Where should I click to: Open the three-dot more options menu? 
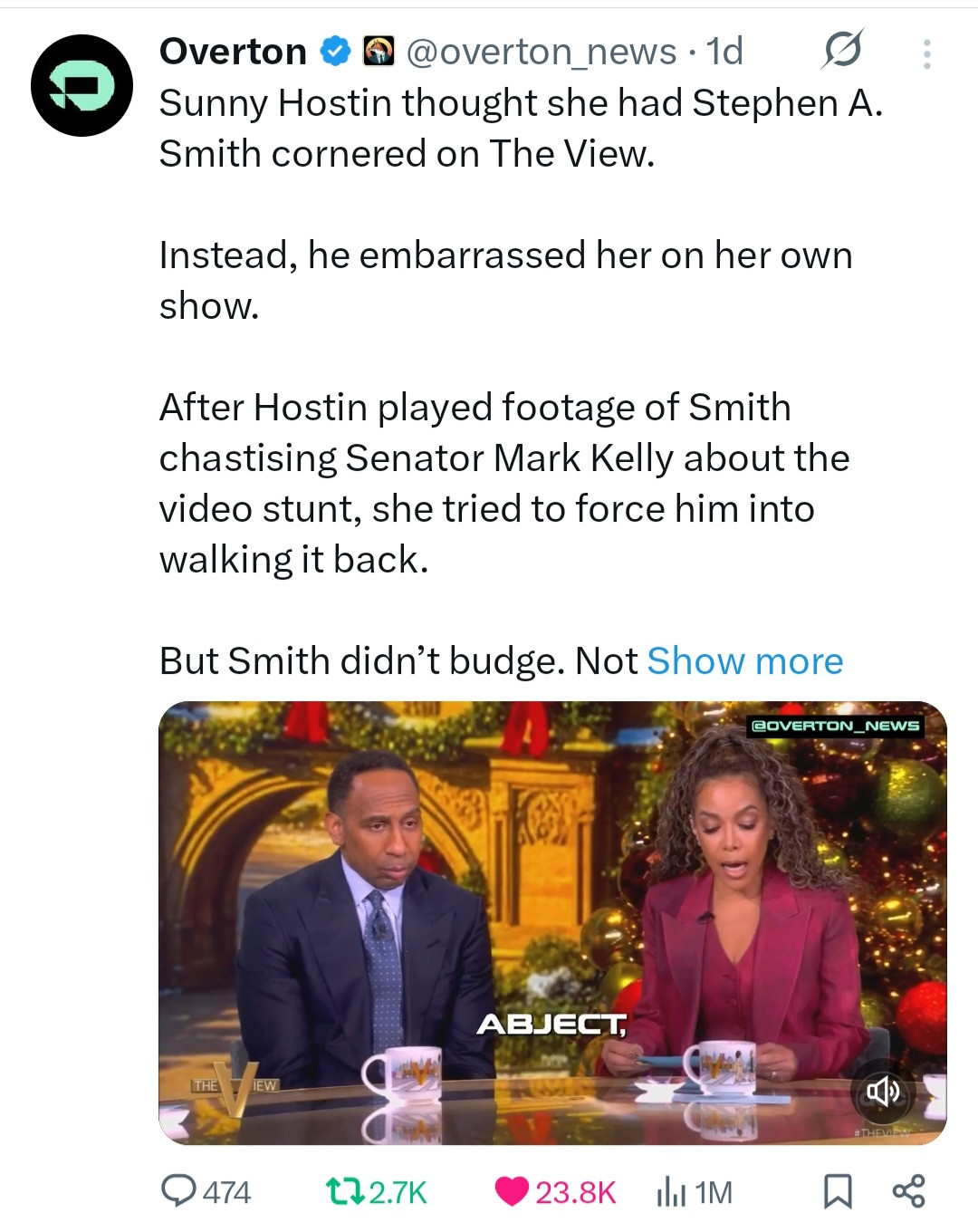[x=926, y=54]
